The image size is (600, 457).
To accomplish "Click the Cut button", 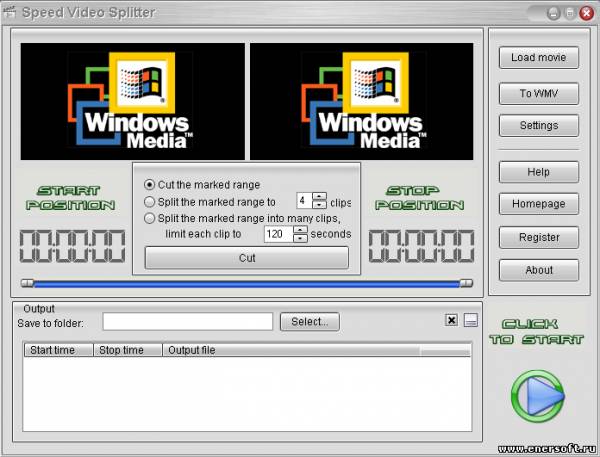I will [x=247, y=258].
